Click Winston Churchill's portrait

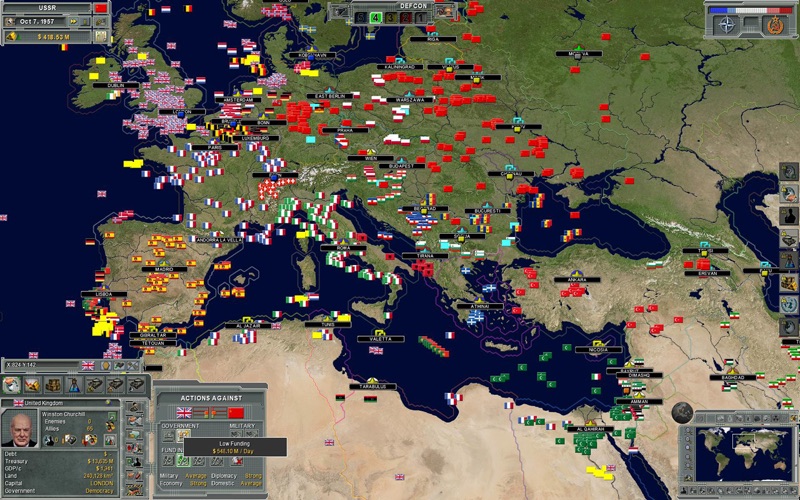pyautogui.click(x=19, y=428)
